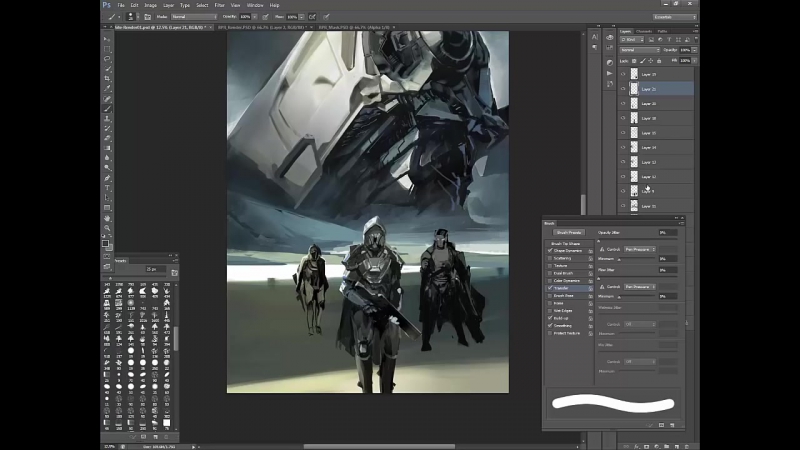This screenshot has width=800, height=450.
Task: Open the Flow dropdown arrow in options bar
Action: point(302,17)
